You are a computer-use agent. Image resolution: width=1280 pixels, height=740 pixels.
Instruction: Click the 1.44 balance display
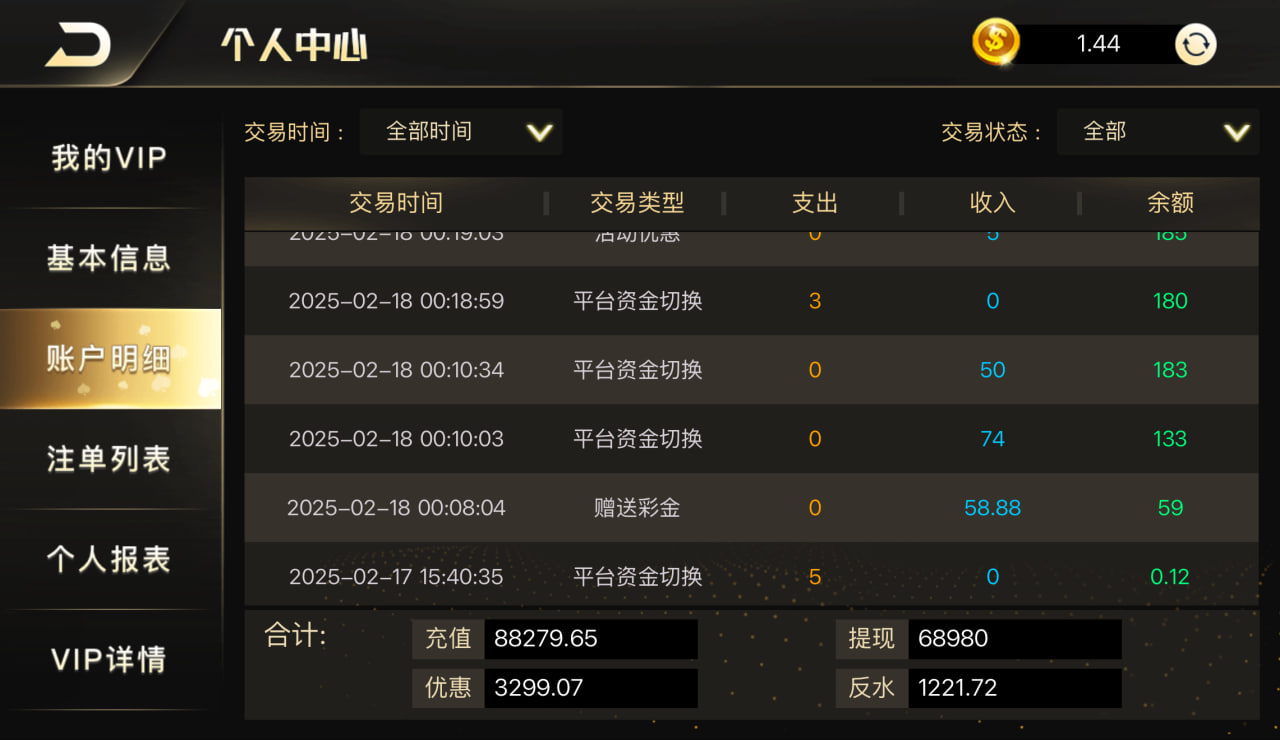tap(1098, 44)
